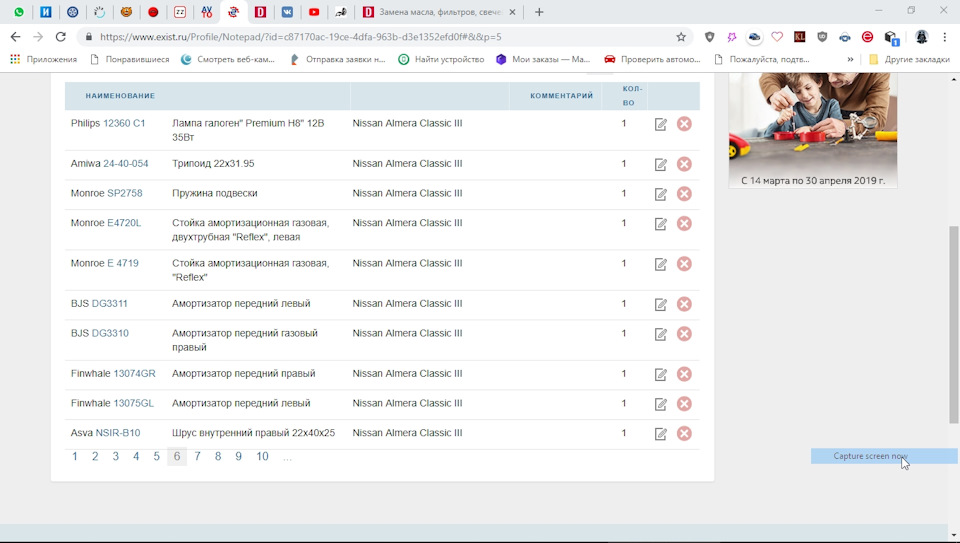This screenshot has height=543, width=960.
Task: Edit the Asva NSIR-B10 entry
Action: [x=660, y=434]
